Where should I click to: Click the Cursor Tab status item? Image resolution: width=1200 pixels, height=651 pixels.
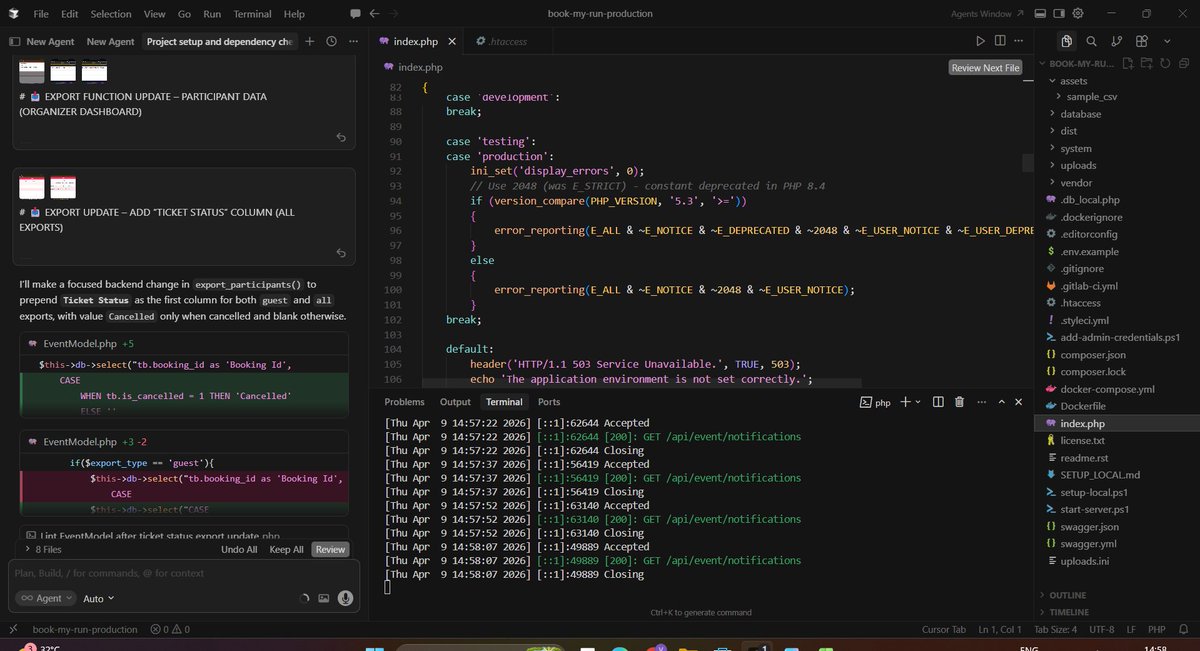pyautogui.click(x=943, y=630)
